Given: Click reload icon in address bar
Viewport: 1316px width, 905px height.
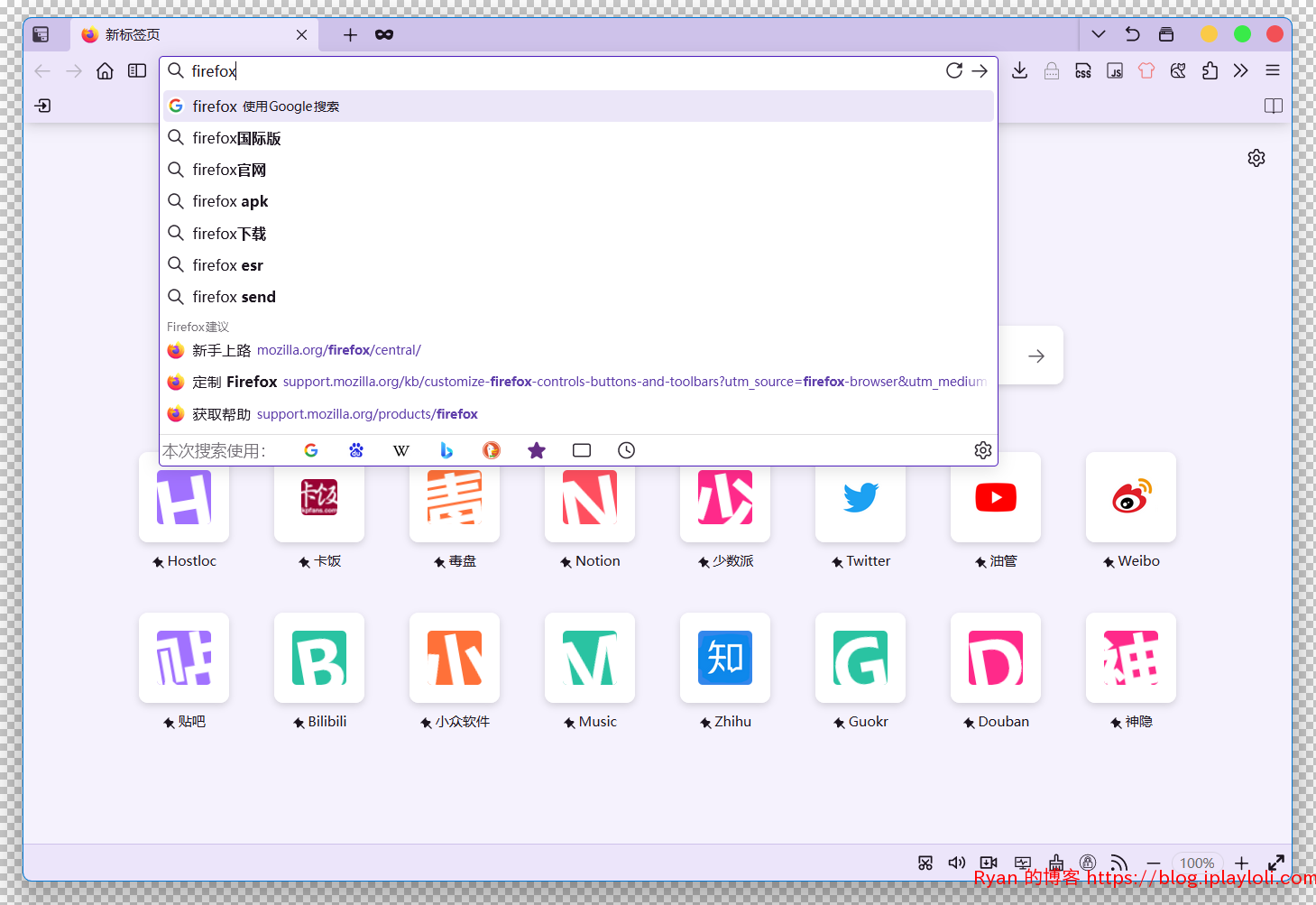Looking at the screenshot, I should (x=954, y=70).
